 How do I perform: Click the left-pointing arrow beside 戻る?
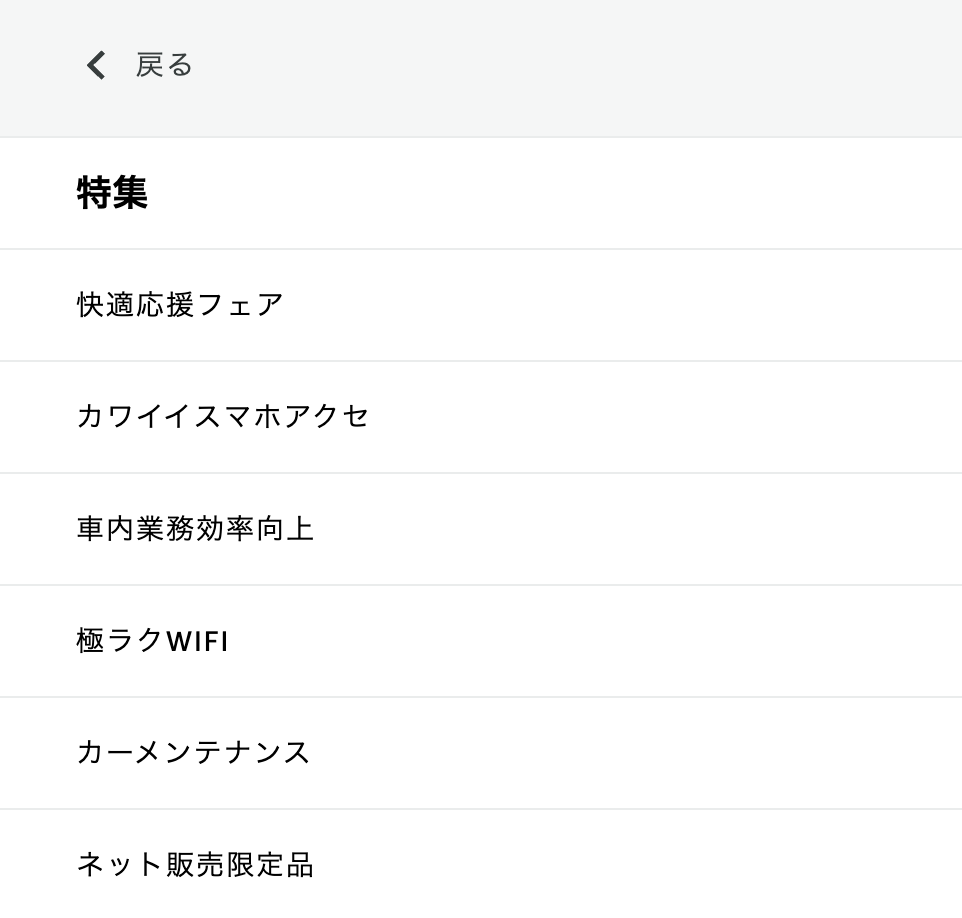[96, 65]
